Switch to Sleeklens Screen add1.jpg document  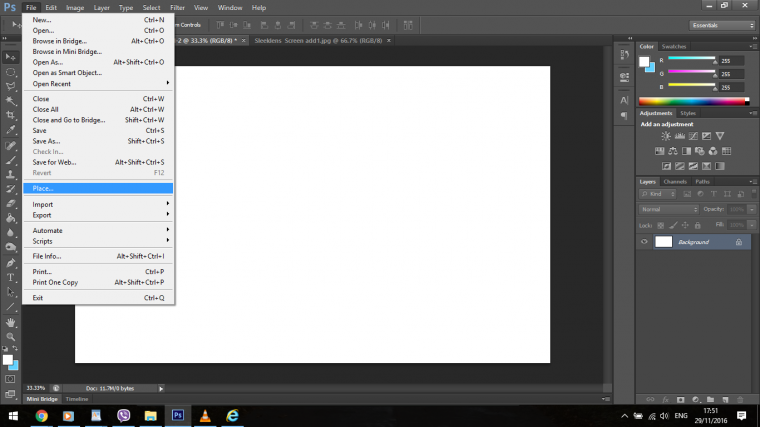click(x=318, y=41)
